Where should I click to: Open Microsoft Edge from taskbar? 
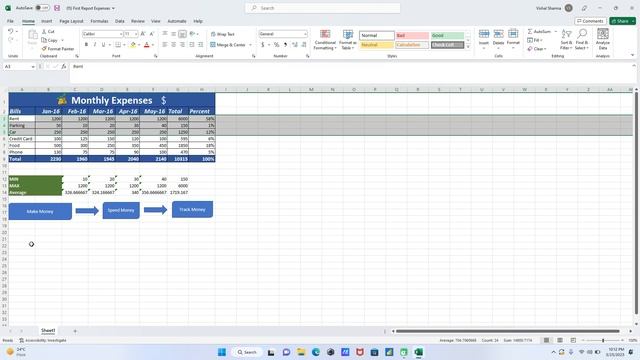316,352
